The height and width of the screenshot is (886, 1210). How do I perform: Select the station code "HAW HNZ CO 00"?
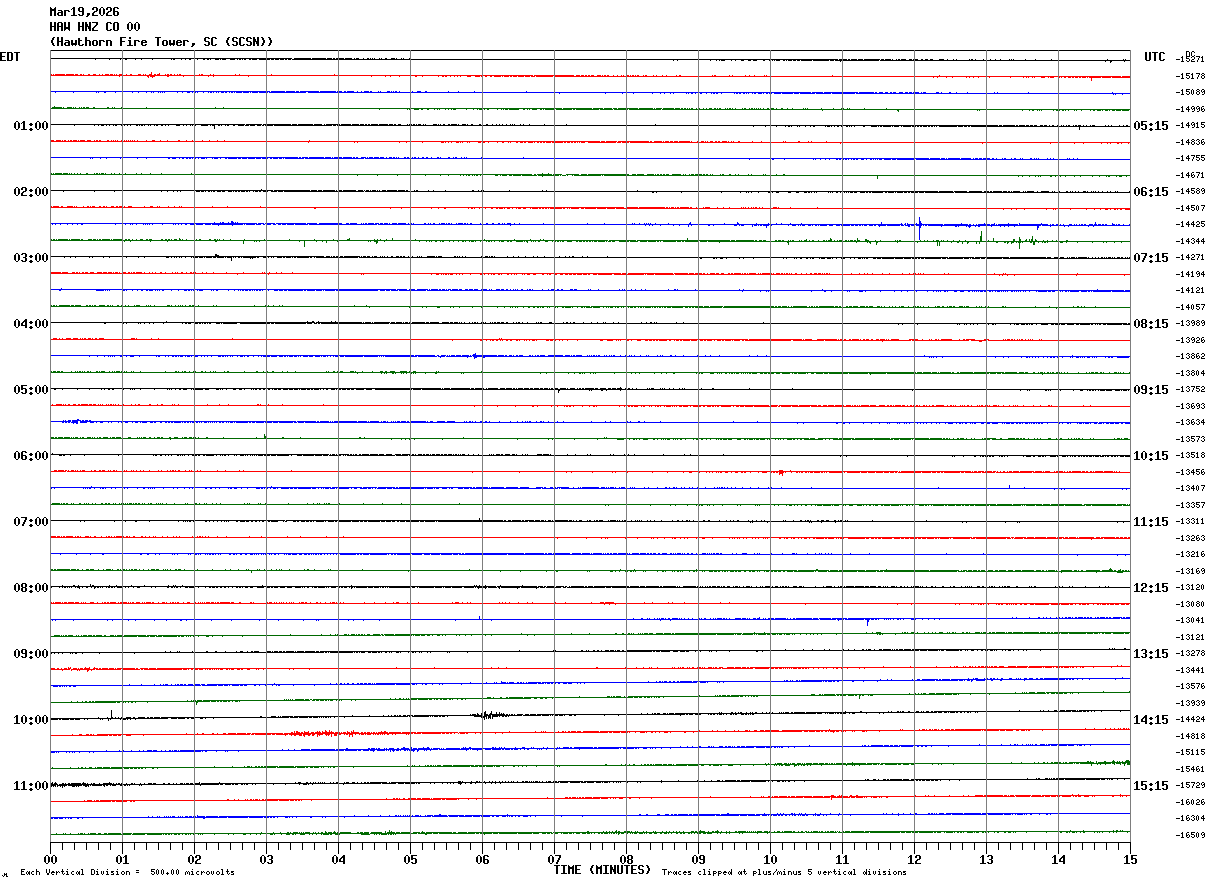click(95, 27)
